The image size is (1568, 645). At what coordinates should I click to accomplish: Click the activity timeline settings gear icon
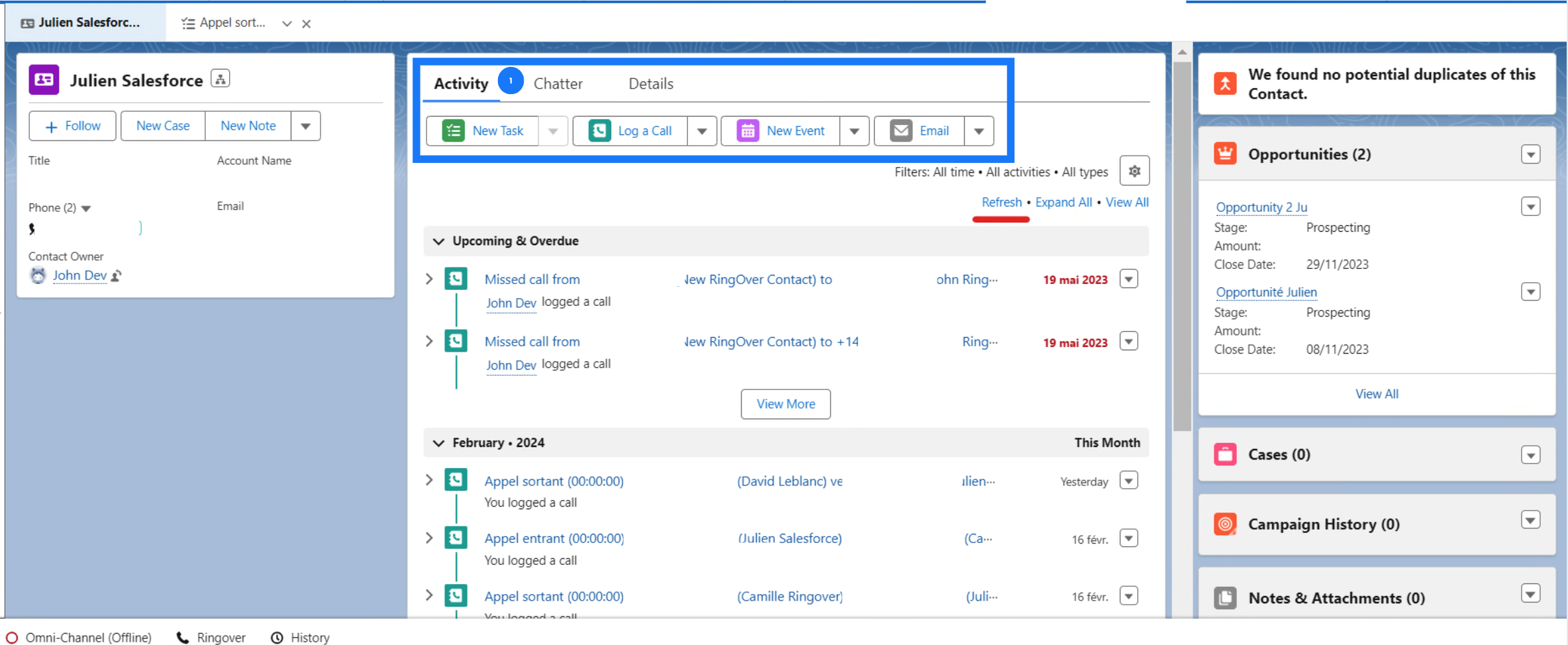point(1134,172)
